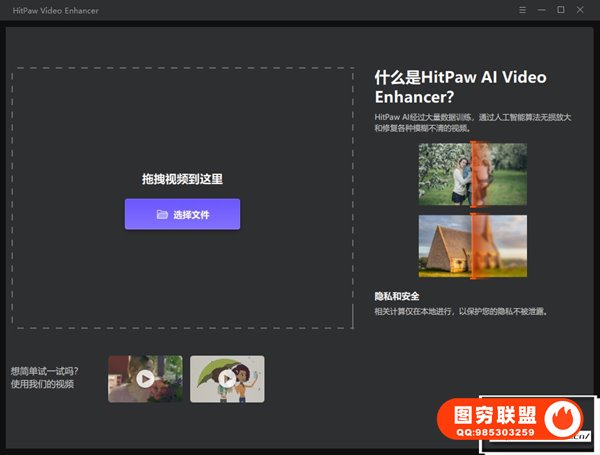The height and width of the screenshot is (455, 600).
Task: Open the hamburger menu in the title bar
Action: click(523, 10)
